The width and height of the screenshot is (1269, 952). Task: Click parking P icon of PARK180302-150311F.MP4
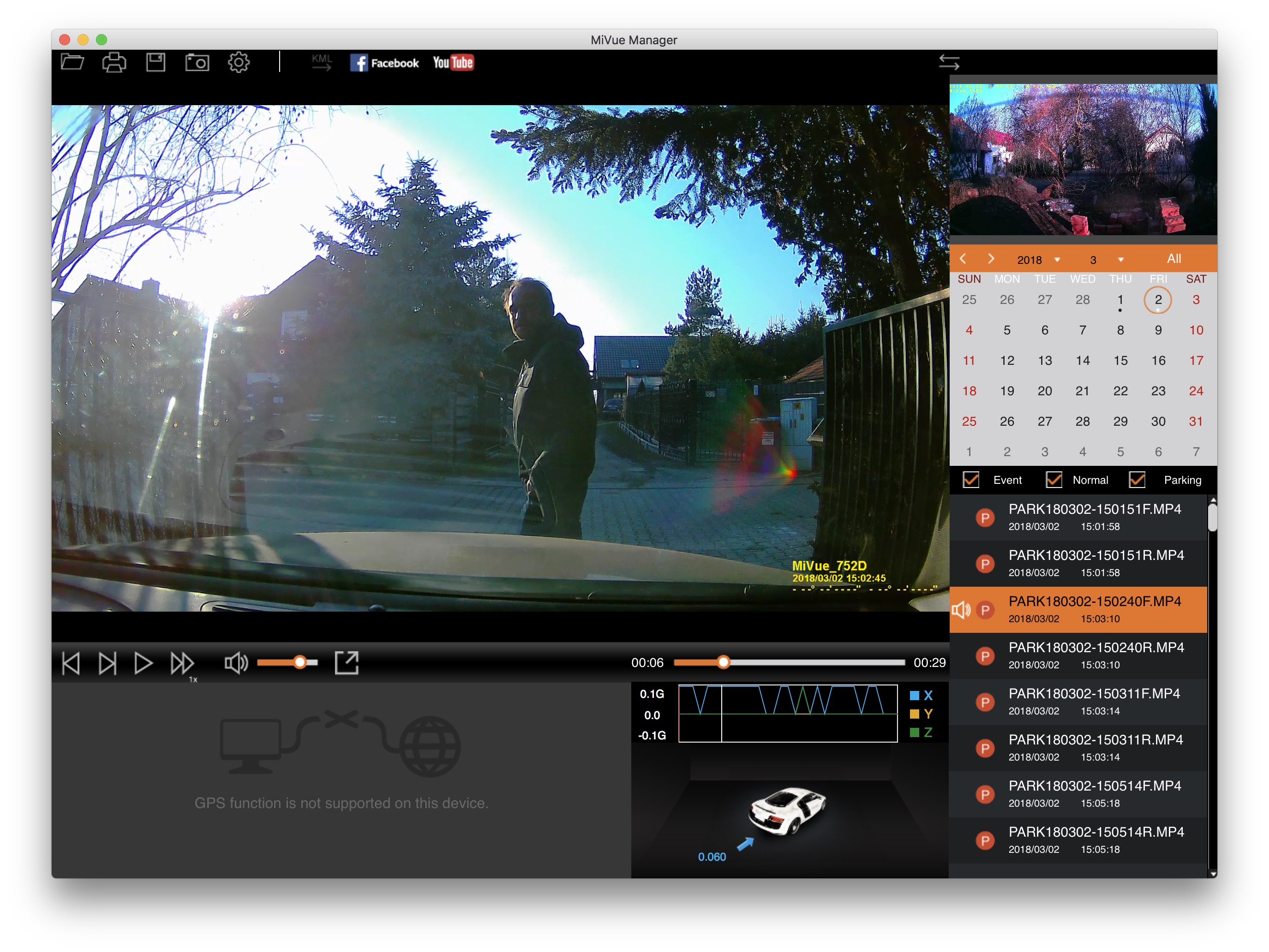(985, 702)
